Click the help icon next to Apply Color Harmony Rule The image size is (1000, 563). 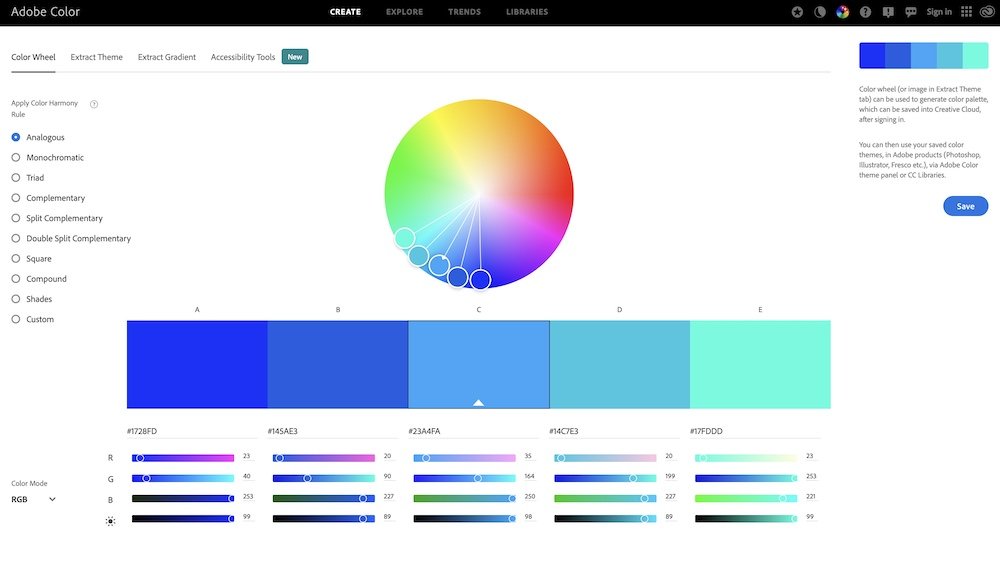94,104
